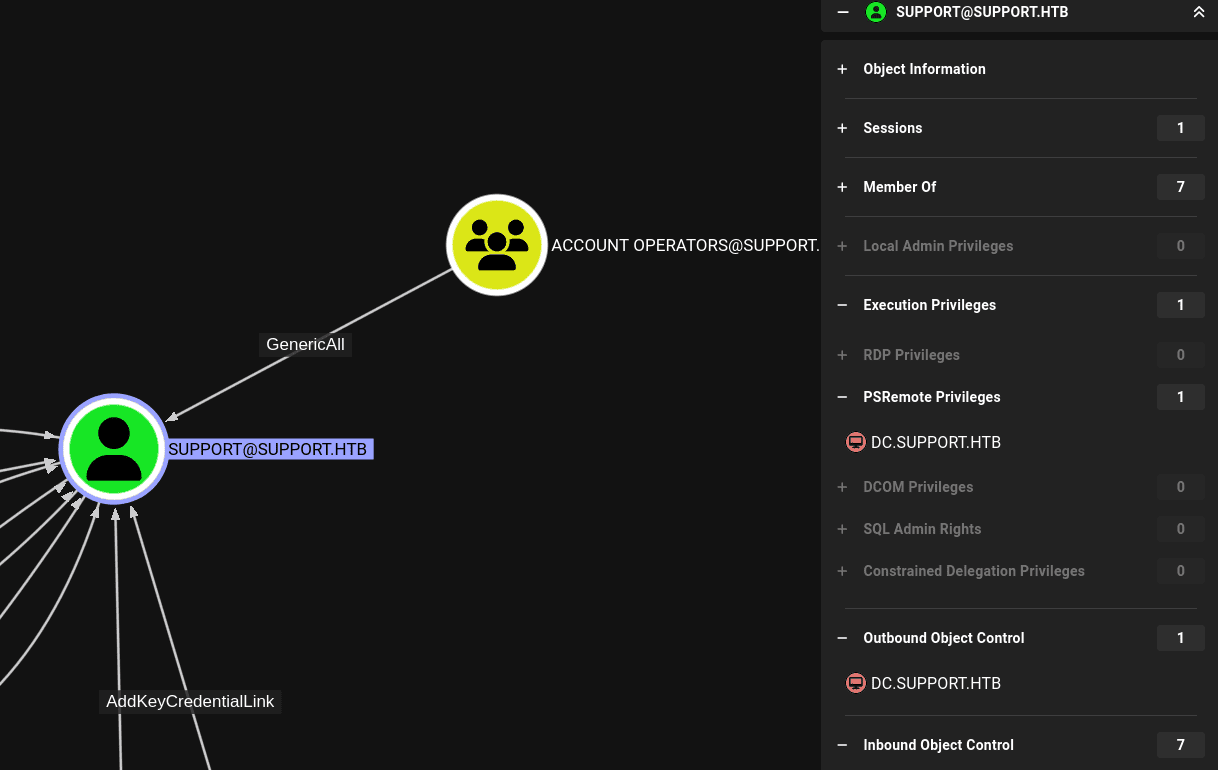Viewport: 1218px width, 770px height.
Task: Collapse the Execution Privileges section
Action: pos(929,305)
